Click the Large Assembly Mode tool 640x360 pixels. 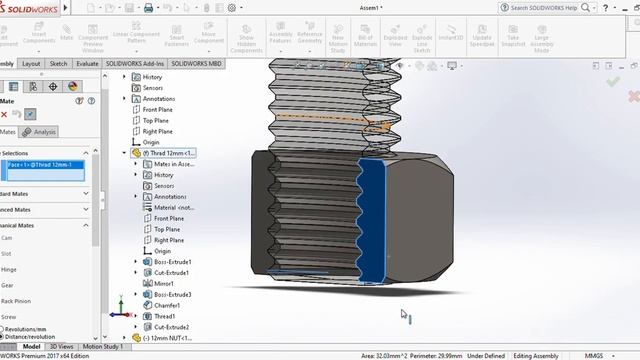tap(542, 38)
